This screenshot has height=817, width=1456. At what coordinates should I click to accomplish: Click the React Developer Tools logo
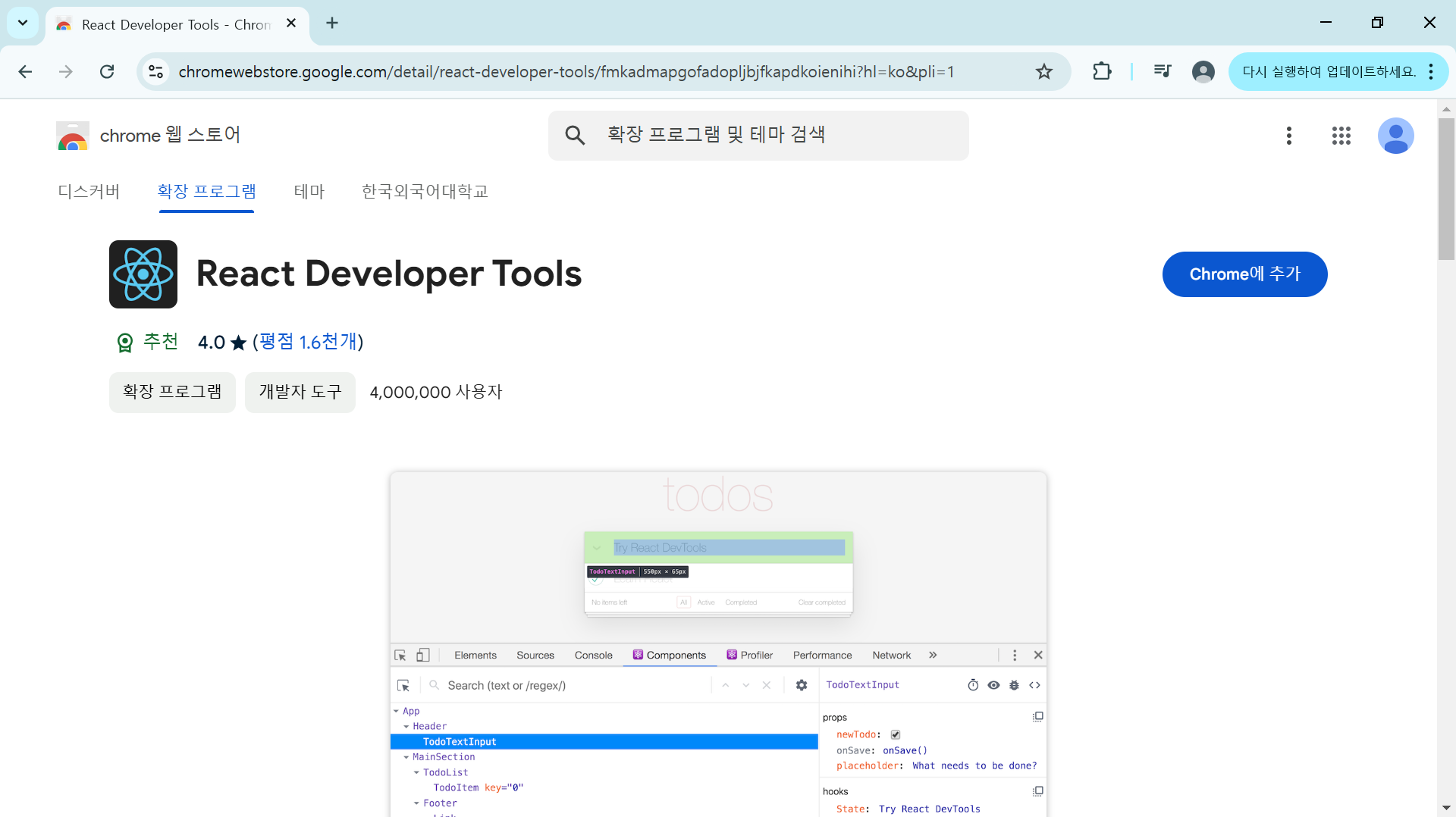(x=143, y=274)
